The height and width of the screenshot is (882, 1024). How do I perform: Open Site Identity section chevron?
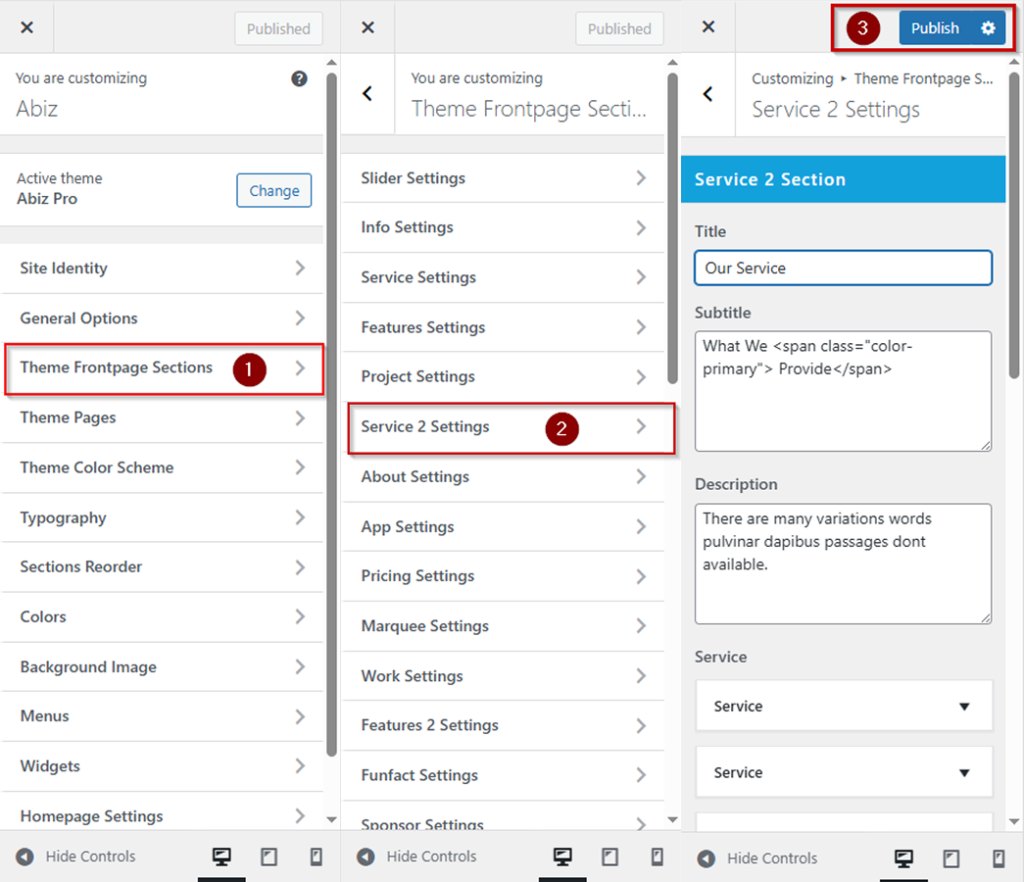click(299, 268)
